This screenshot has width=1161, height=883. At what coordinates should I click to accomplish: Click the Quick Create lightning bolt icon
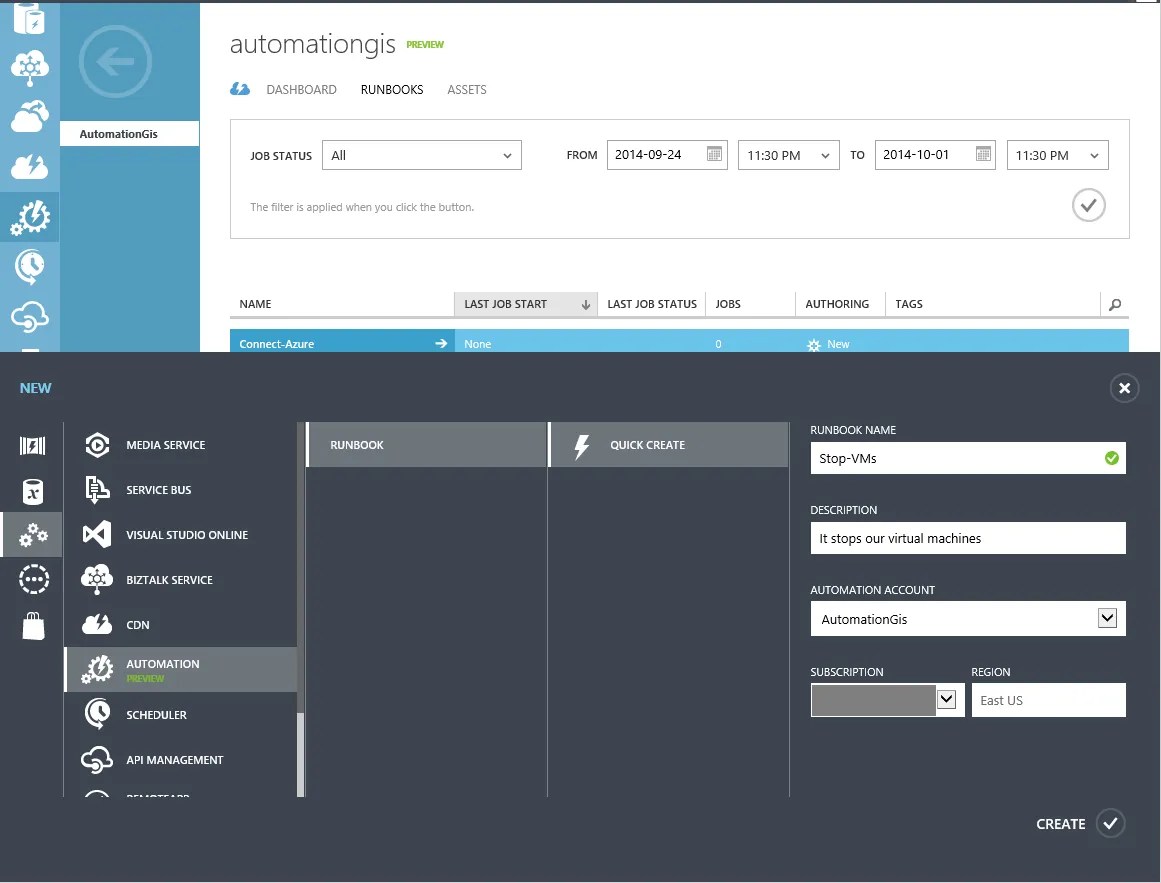tap(582, 446)
